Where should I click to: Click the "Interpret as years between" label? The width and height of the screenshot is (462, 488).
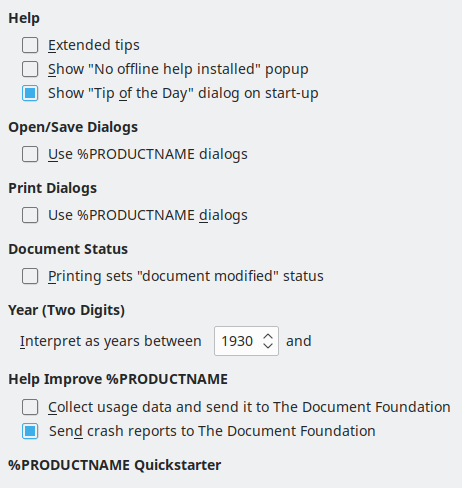110,341
